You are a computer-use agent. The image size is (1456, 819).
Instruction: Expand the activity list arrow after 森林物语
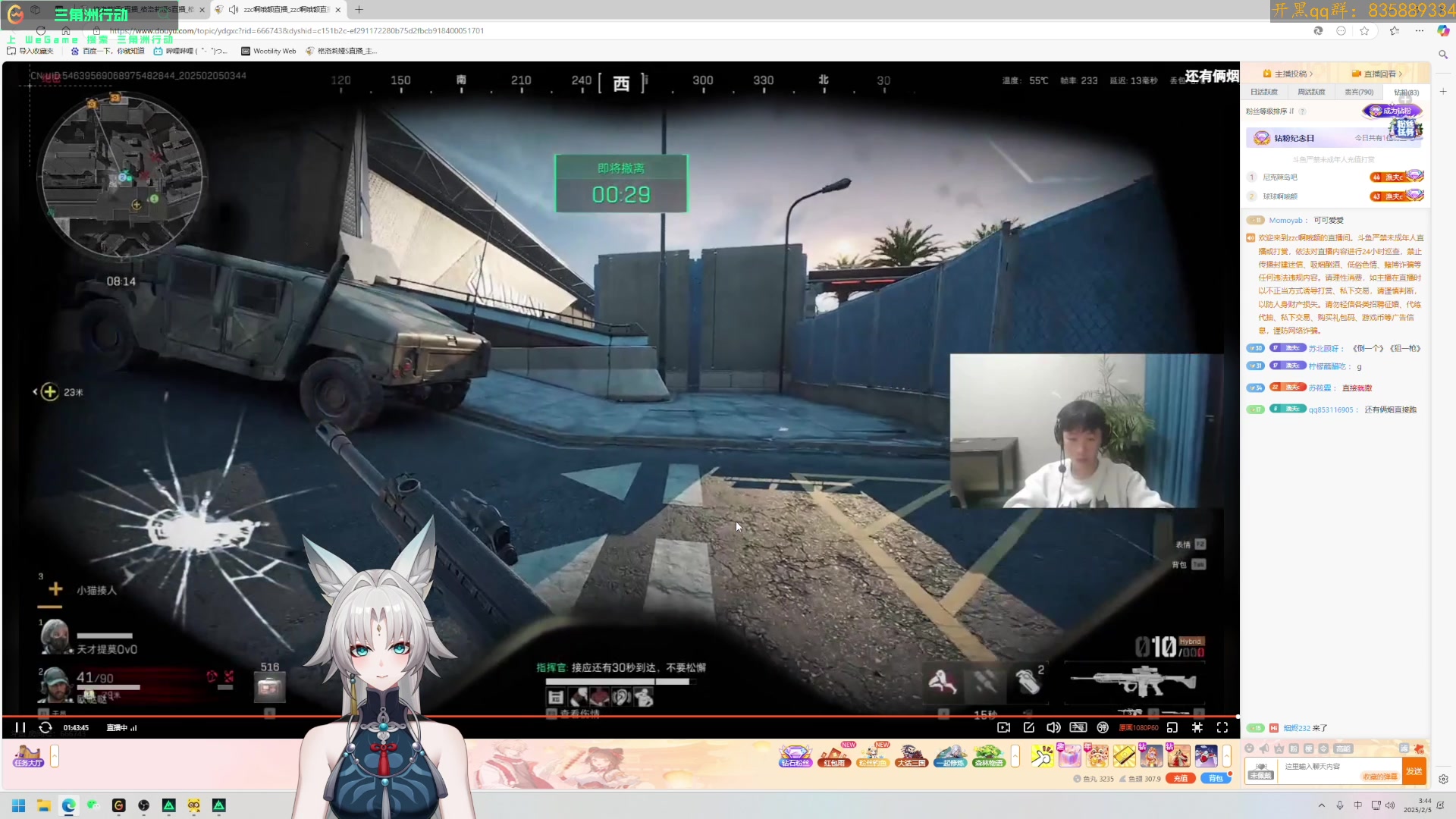[x=1015, y=755]
